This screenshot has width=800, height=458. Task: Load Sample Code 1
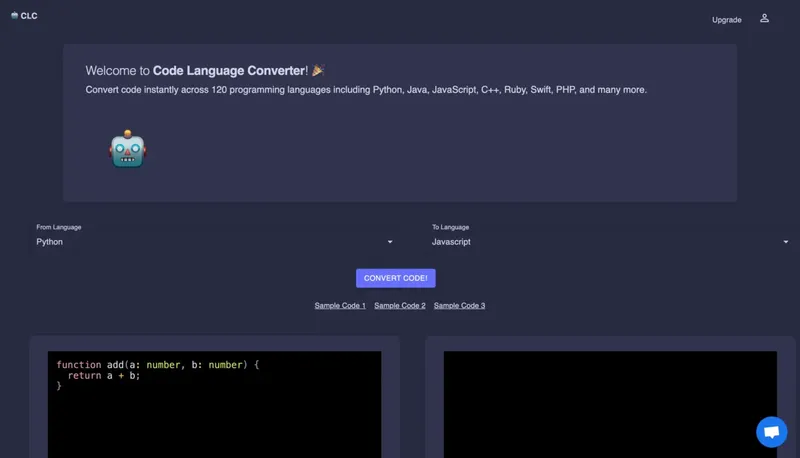[340, 306]
